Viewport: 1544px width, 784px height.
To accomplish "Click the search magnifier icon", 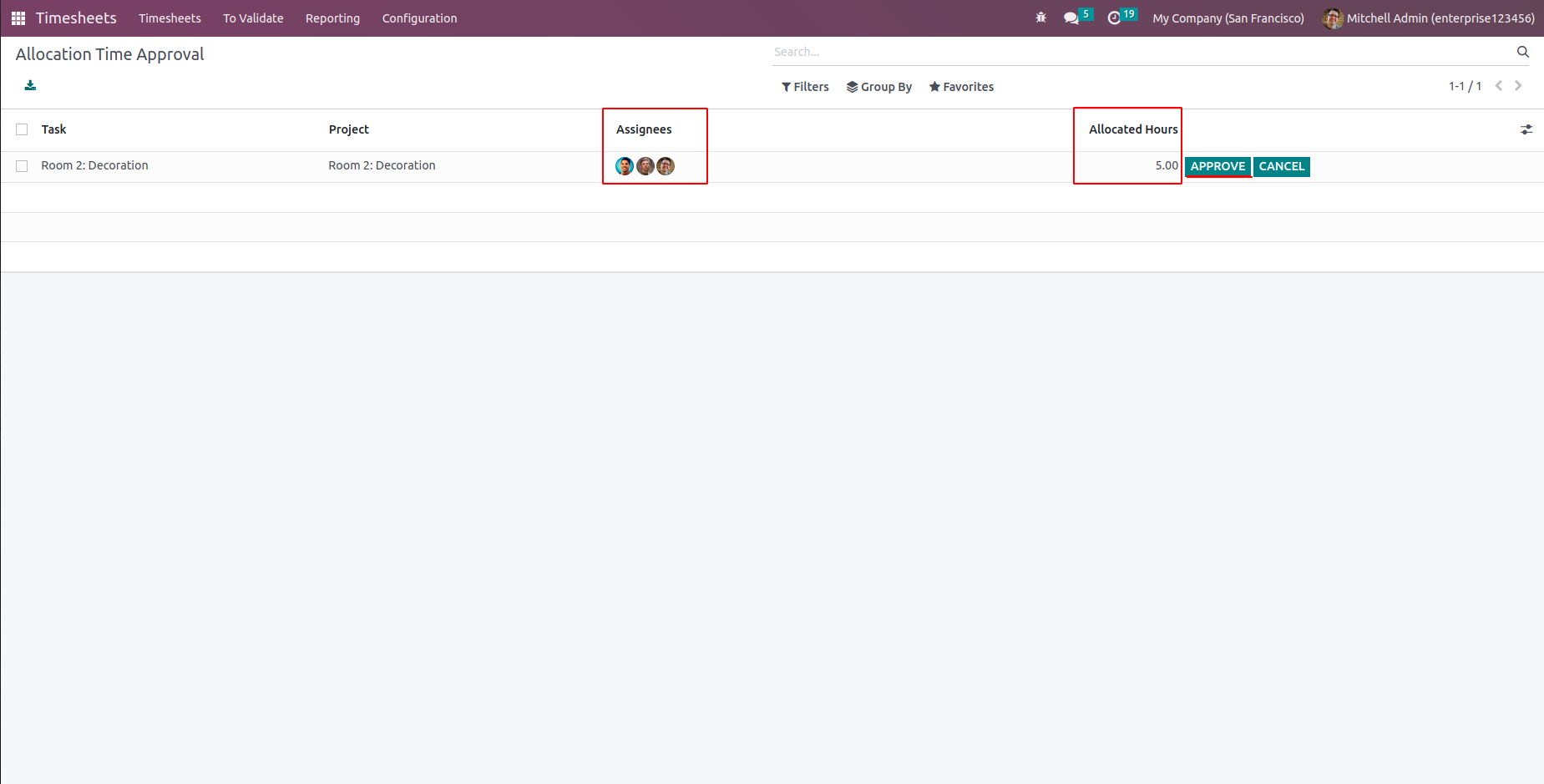I will click(x=1523, y=52).
